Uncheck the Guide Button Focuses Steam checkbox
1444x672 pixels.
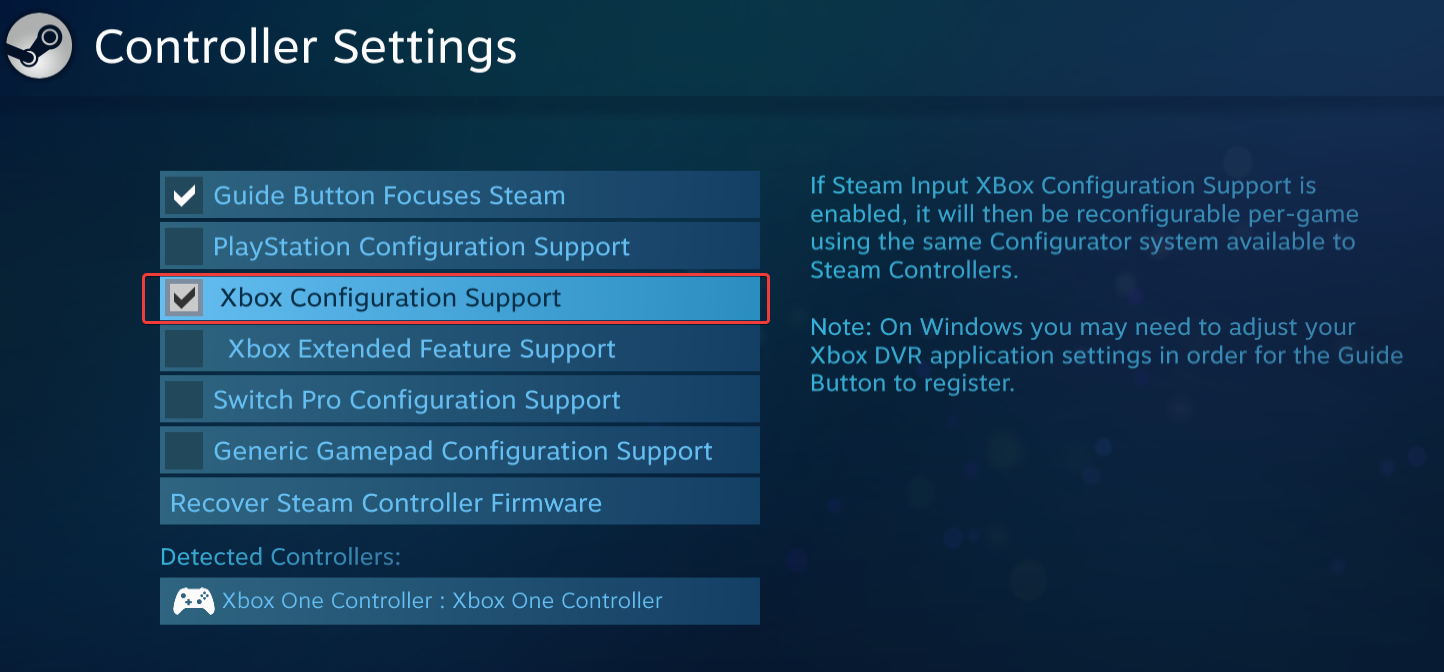pyautogui.click(x=184, y=195)
